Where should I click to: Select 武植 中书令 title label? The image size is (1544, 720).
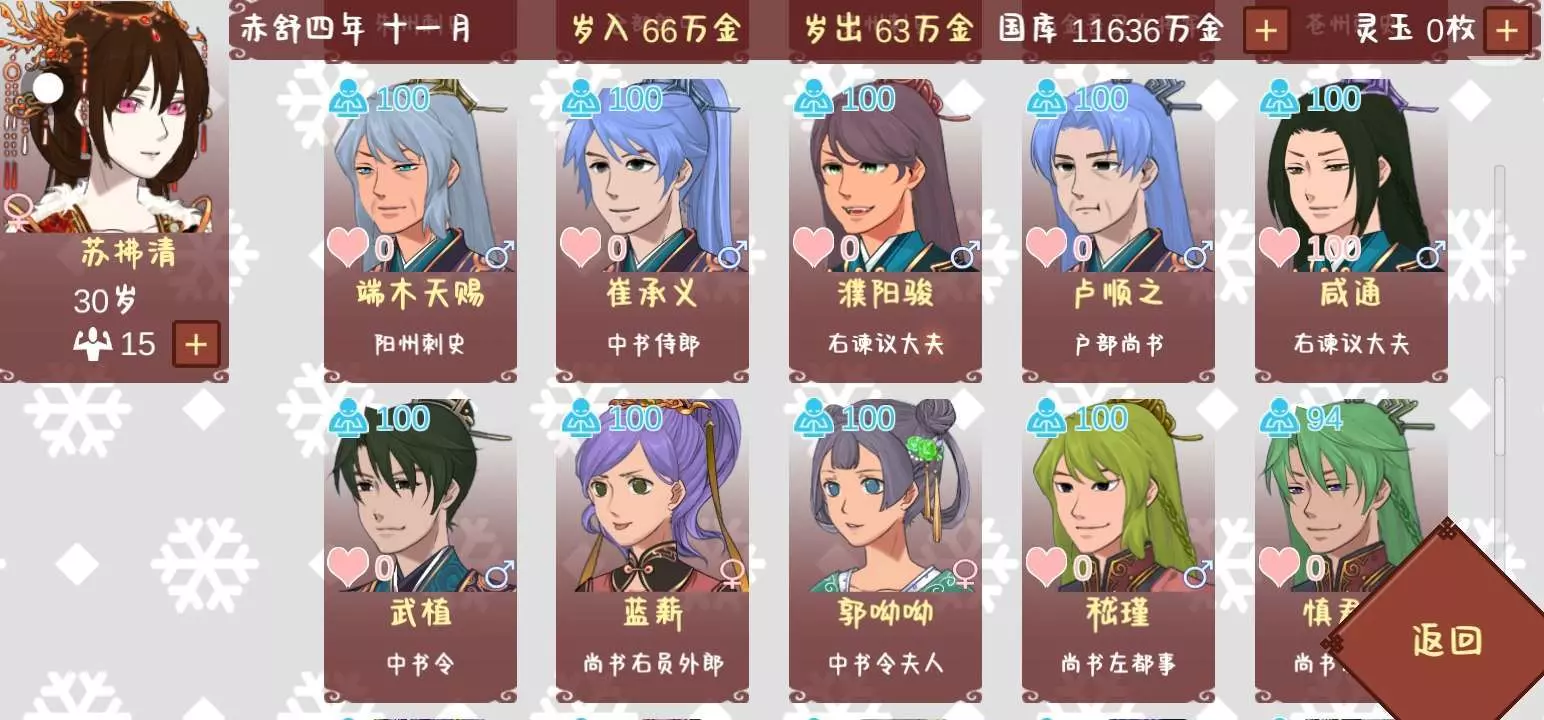point(420,663)
